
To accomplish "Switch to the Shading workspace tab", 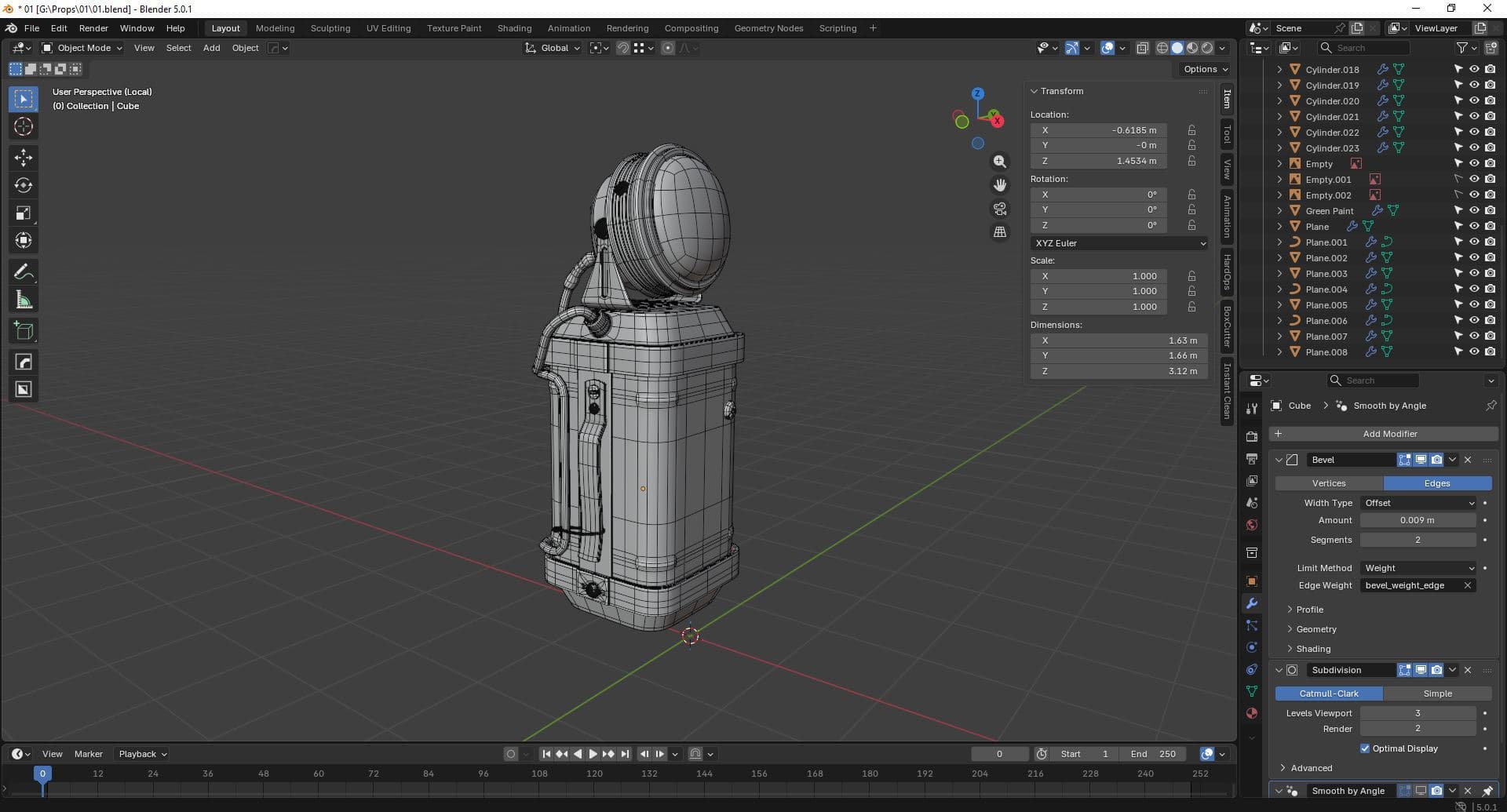I will (x=514, y=28).
